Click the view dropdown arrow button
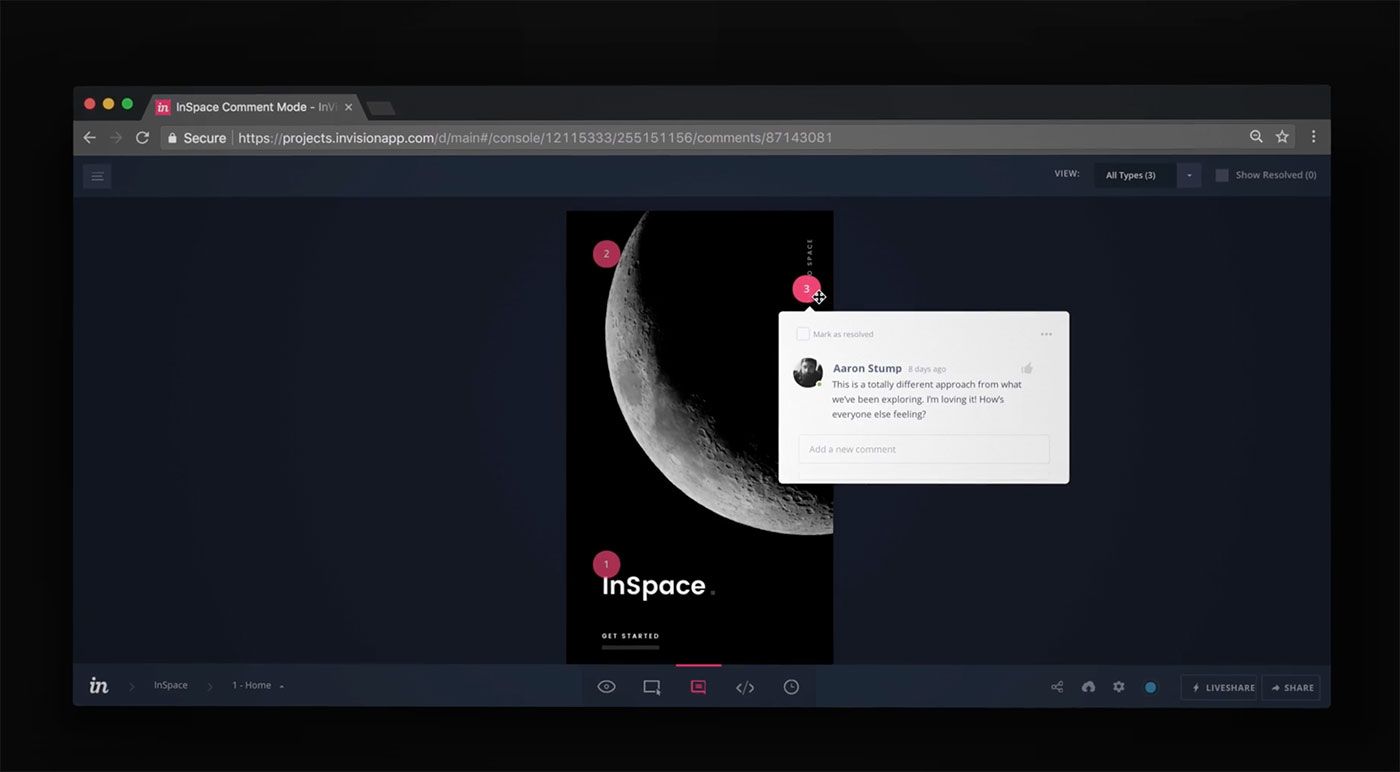Image resolution: width=1400 pixels, height=772 pixels. click(1189, 175)
